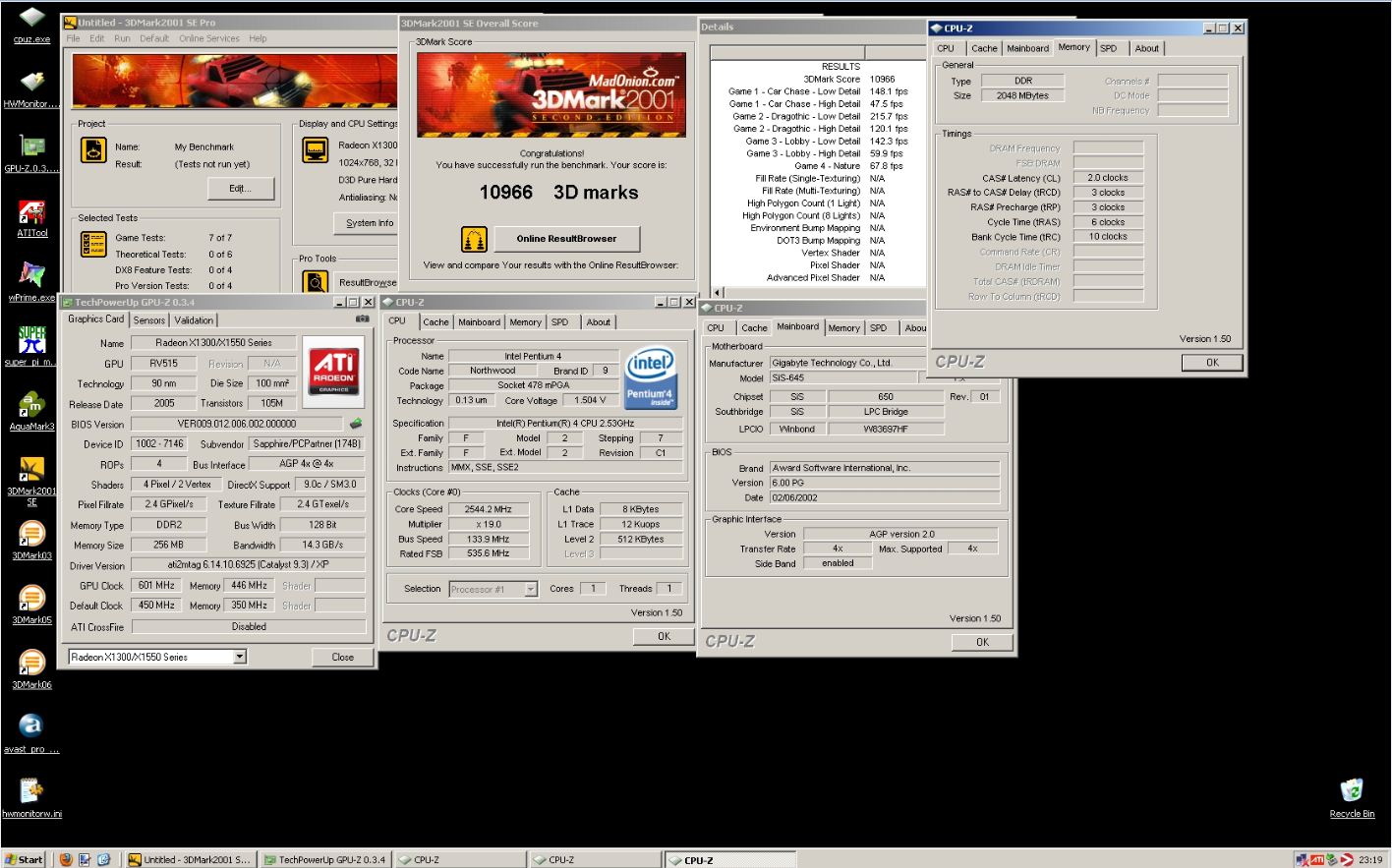Click the Details scrollbar left arrow
Screen dimensions: 1392x868
click(x=716, y=292)
